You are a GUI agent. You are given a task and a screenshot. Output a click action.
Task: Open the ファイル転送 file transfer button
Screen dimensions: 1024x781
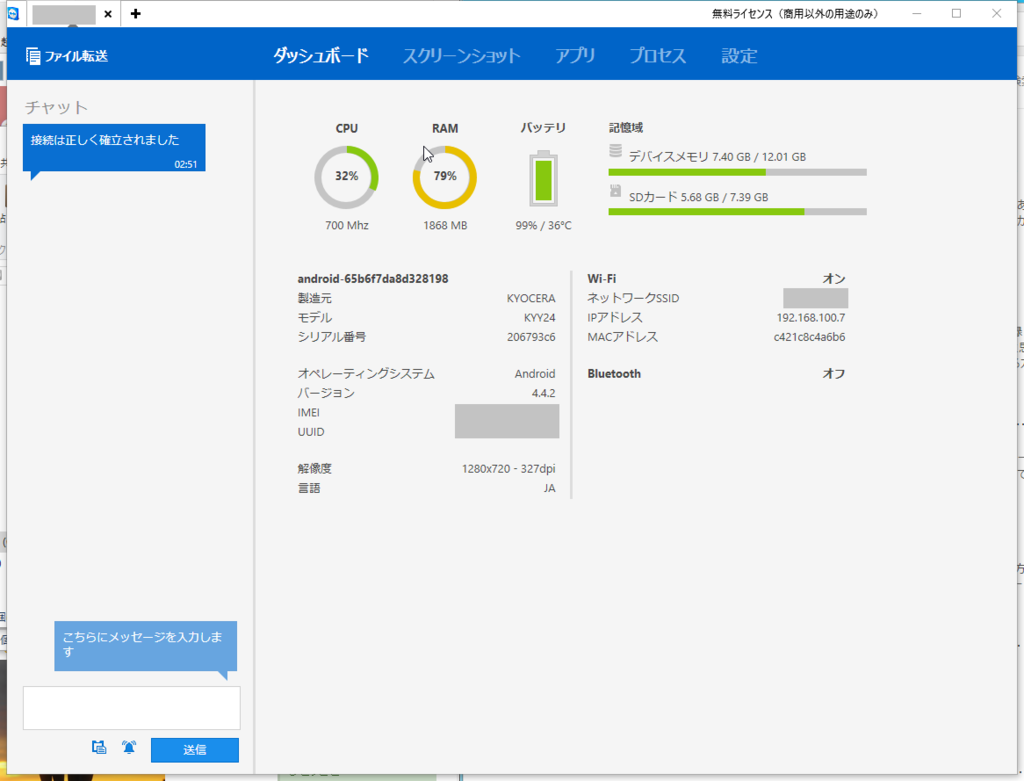(x=67, y=56)
